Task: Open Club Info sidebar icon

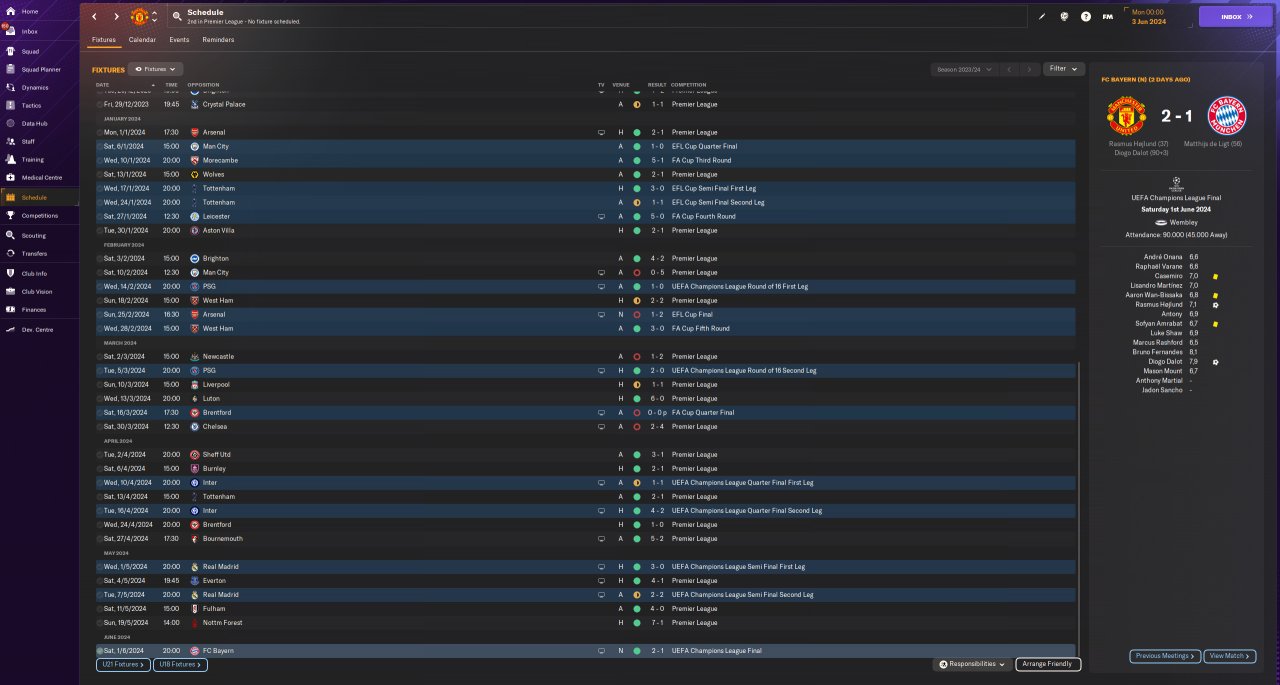Action: 9,273
